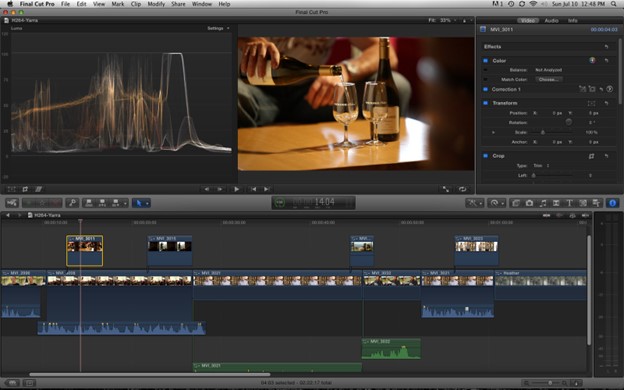Open the import media button in toolbar
Screen dimensions: 624x390
pos(12,203)
